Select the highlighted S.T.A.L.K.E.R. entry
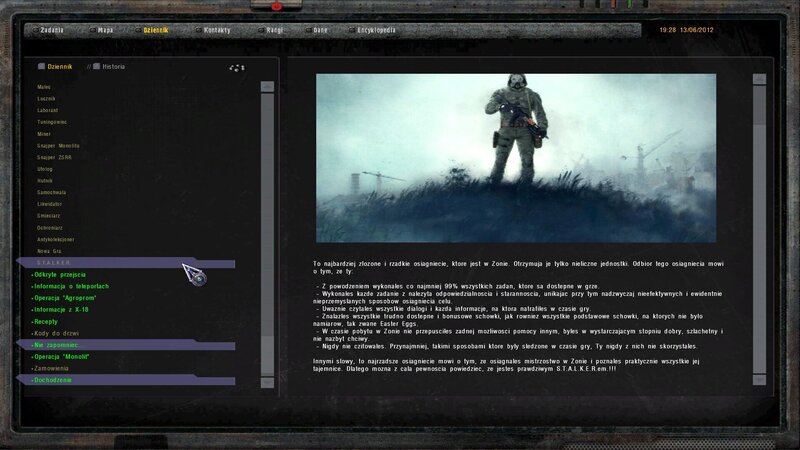The width and height of the screenshot is (800, 450). (126, 263)
